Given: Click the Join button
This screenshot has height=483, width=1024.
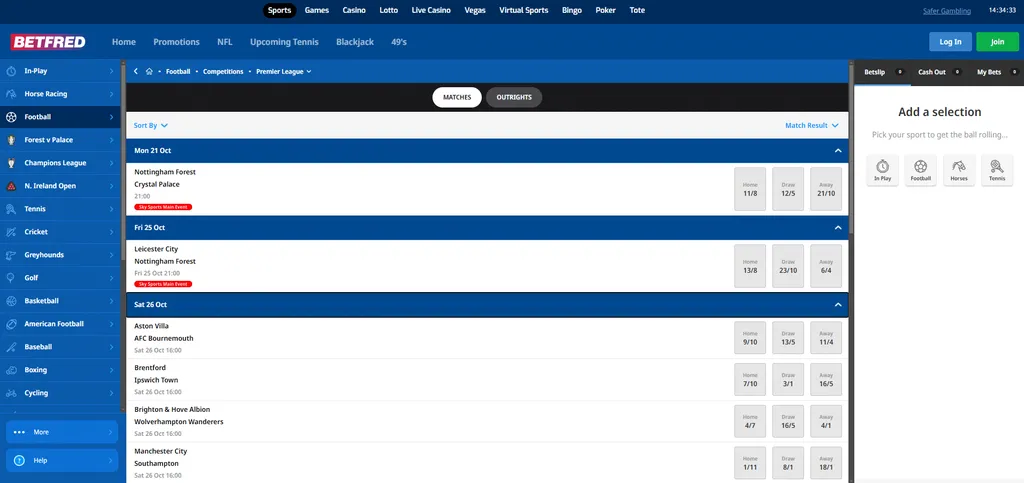Looking at the screenshot, I should pyautogui.click(x=997, y=42).
